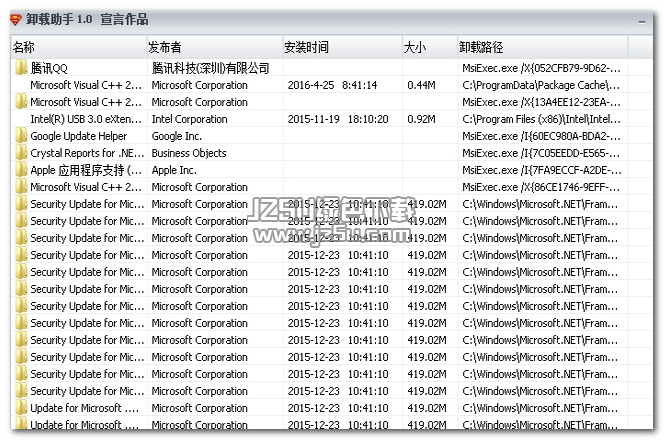Click the folder icon beside Crystal Reports entry
664x440 pixels.
point(21,152)
